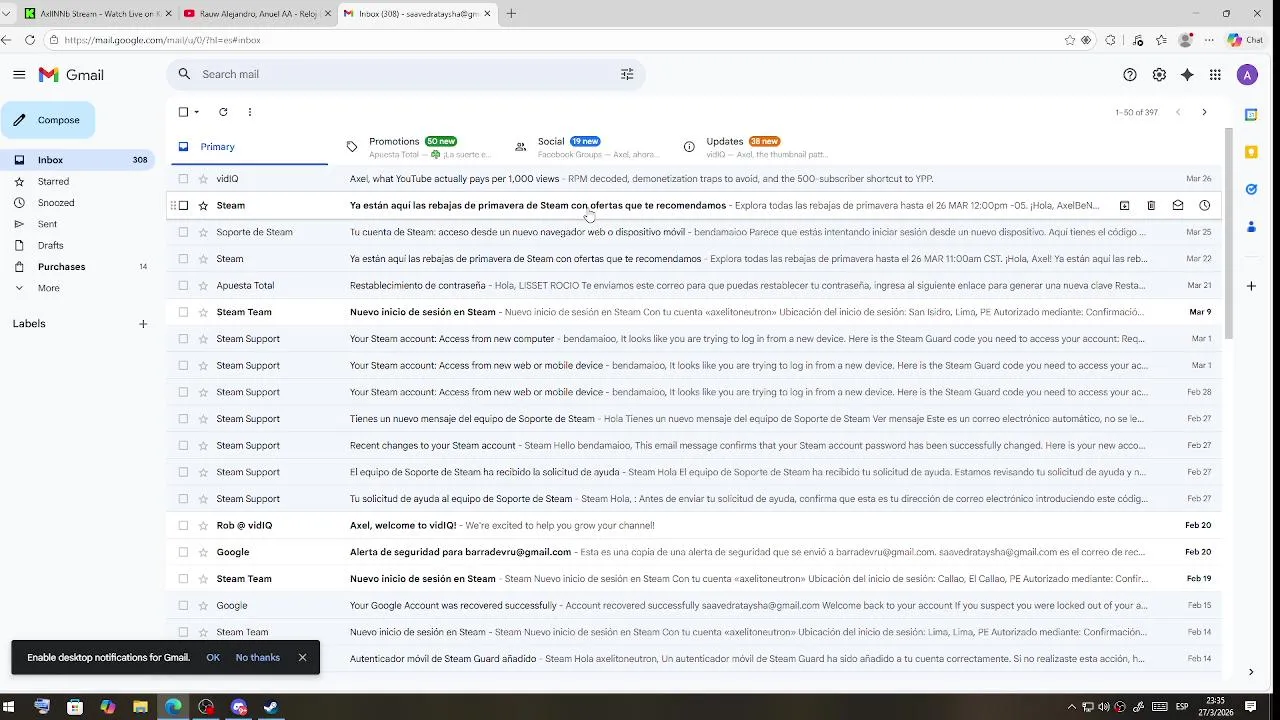Open Google Calendar side panel

[x=1251, y=115]
